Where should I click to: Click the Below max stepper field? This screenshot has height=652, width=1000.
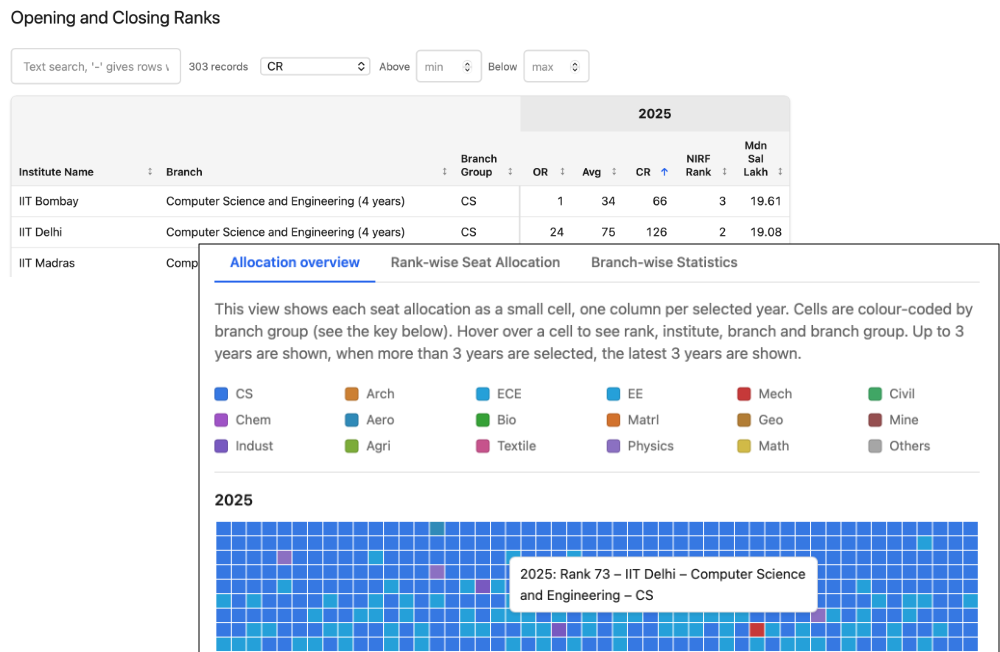pos(556,67)
